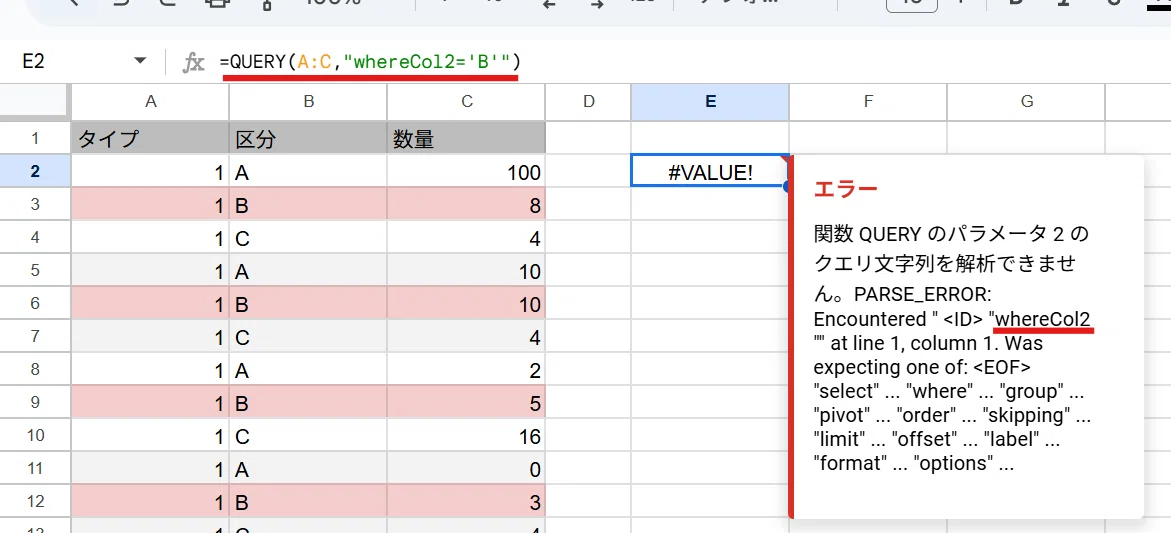Click the quantity cell 2 in row 8
1171x533 pixels.
[467, 370]
